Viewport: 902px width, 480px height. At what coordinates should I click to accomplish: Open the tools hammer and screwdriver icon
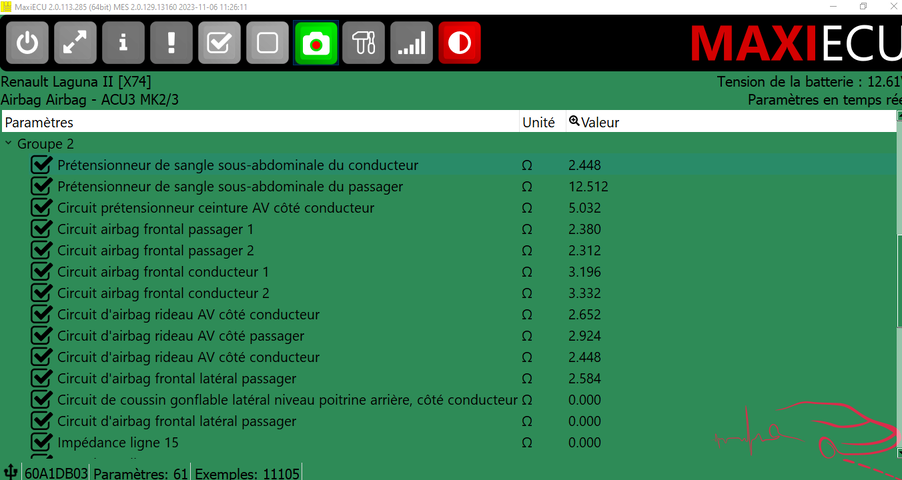click(363, 43)
